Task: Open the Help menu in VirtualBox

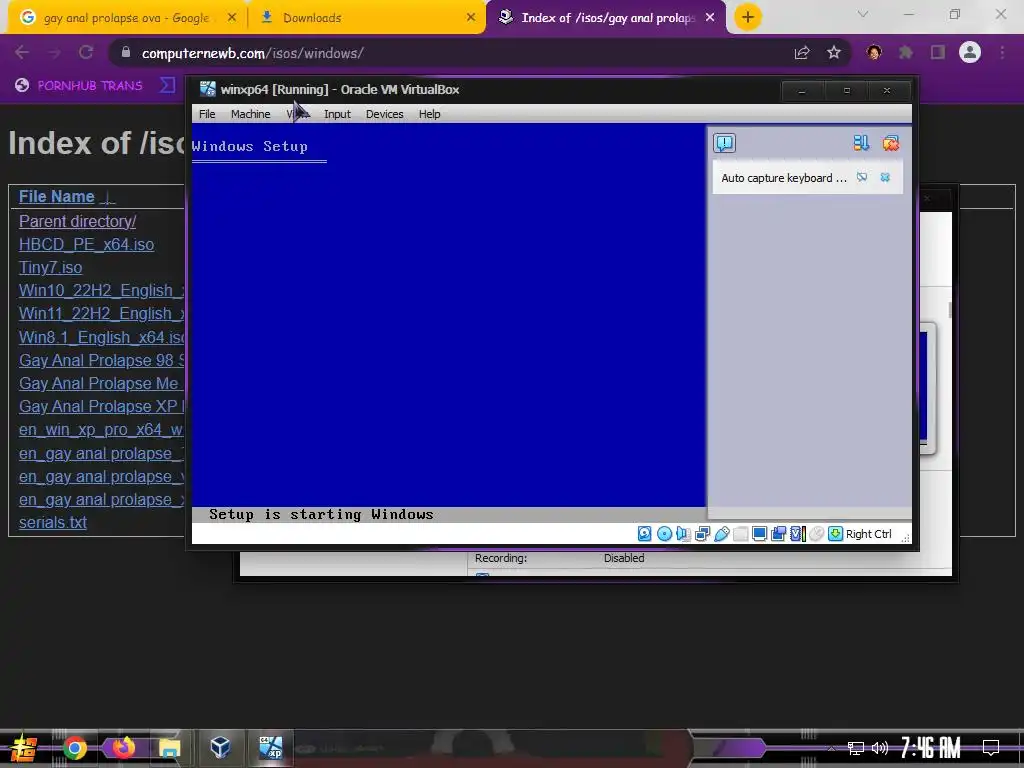Action: coord(429,114)
